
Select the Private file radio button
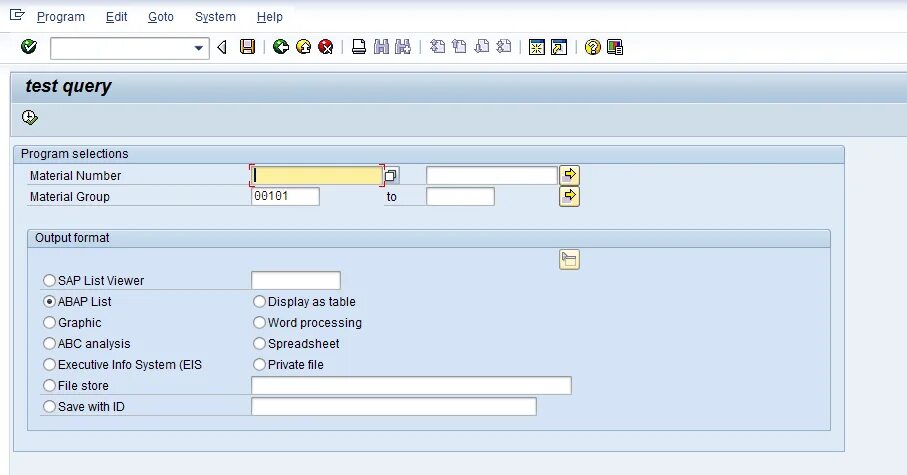coord(259,364)
